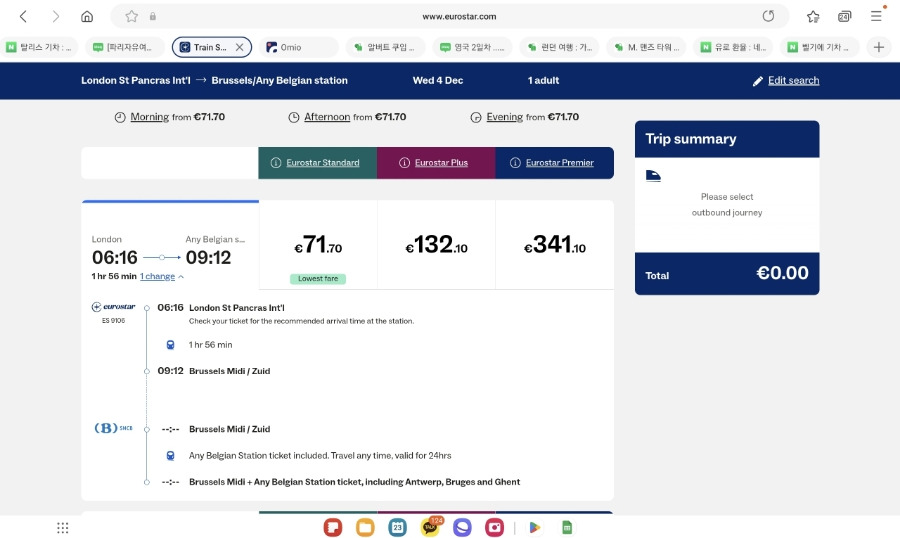
Task: Click the padlock icon in the address bar
Action: point(153,16)
